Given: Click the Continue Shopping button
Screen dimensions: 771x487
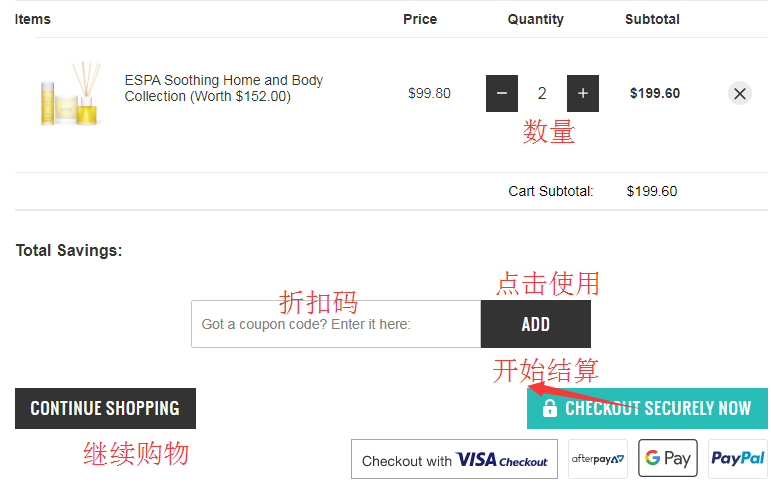Looking at the screenshot, I should click(105, 408).
